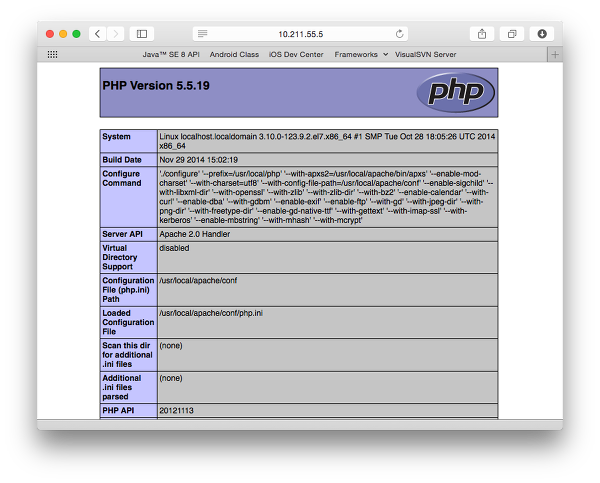Go forward with the Safari forward arrow

pyautogui.click(x=116, y=34)
